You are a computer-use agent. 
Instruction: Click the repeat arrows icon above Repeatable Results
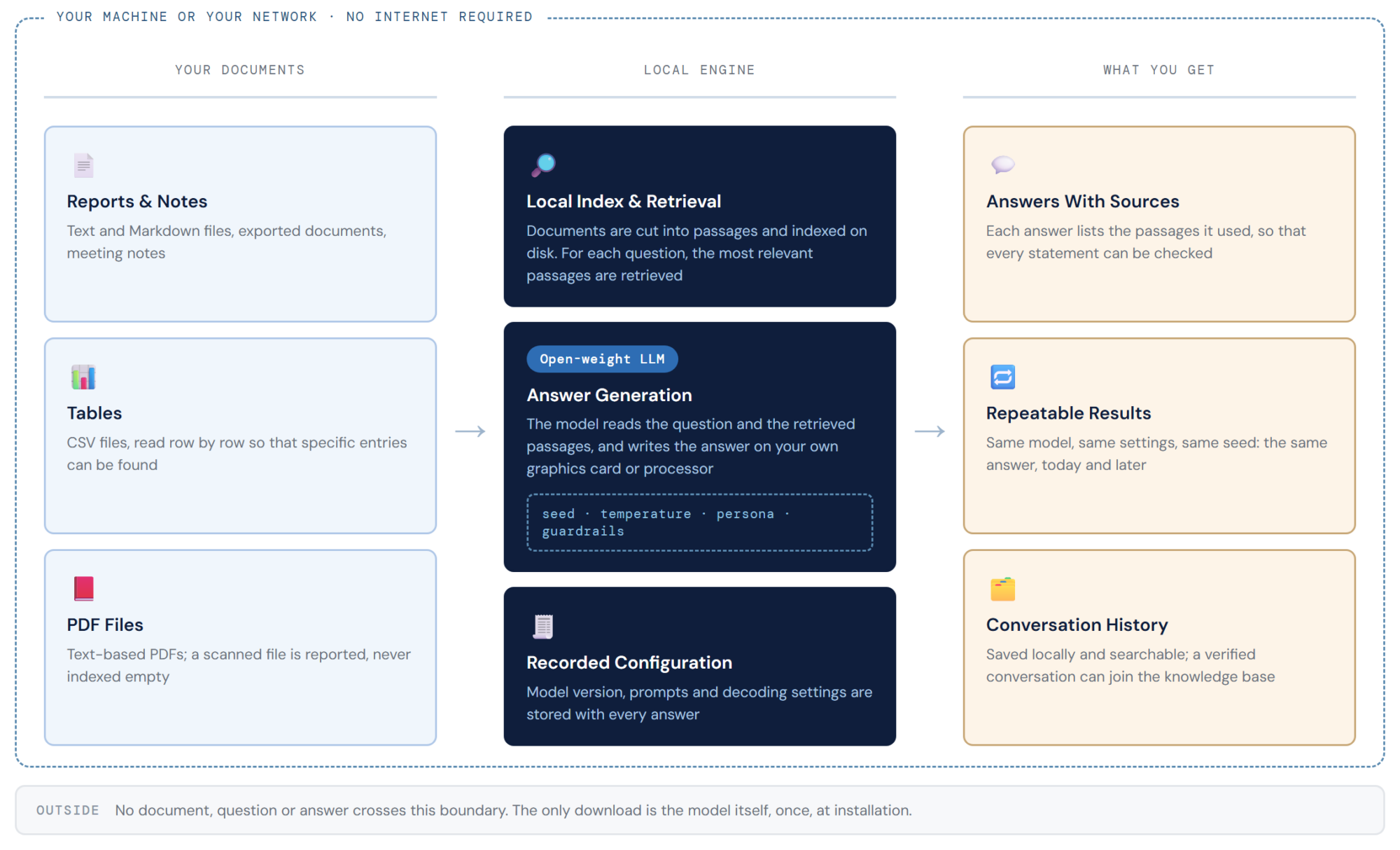pyautogui.click(x=1003, y=377)
